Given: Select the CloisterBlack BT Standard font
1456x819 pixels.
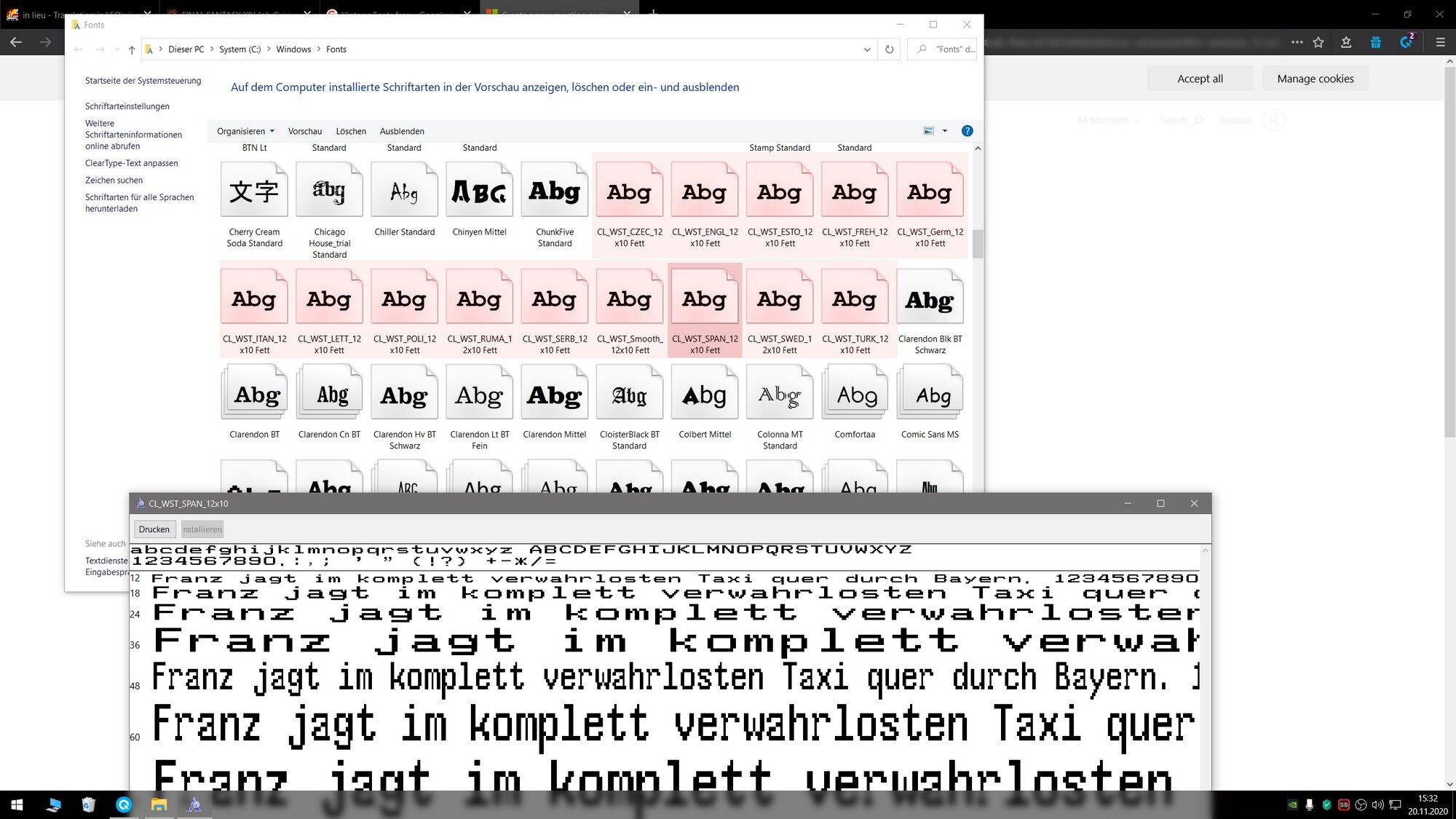Looking at the screenshot, I should pyautogui.click(x=630, y=393).
